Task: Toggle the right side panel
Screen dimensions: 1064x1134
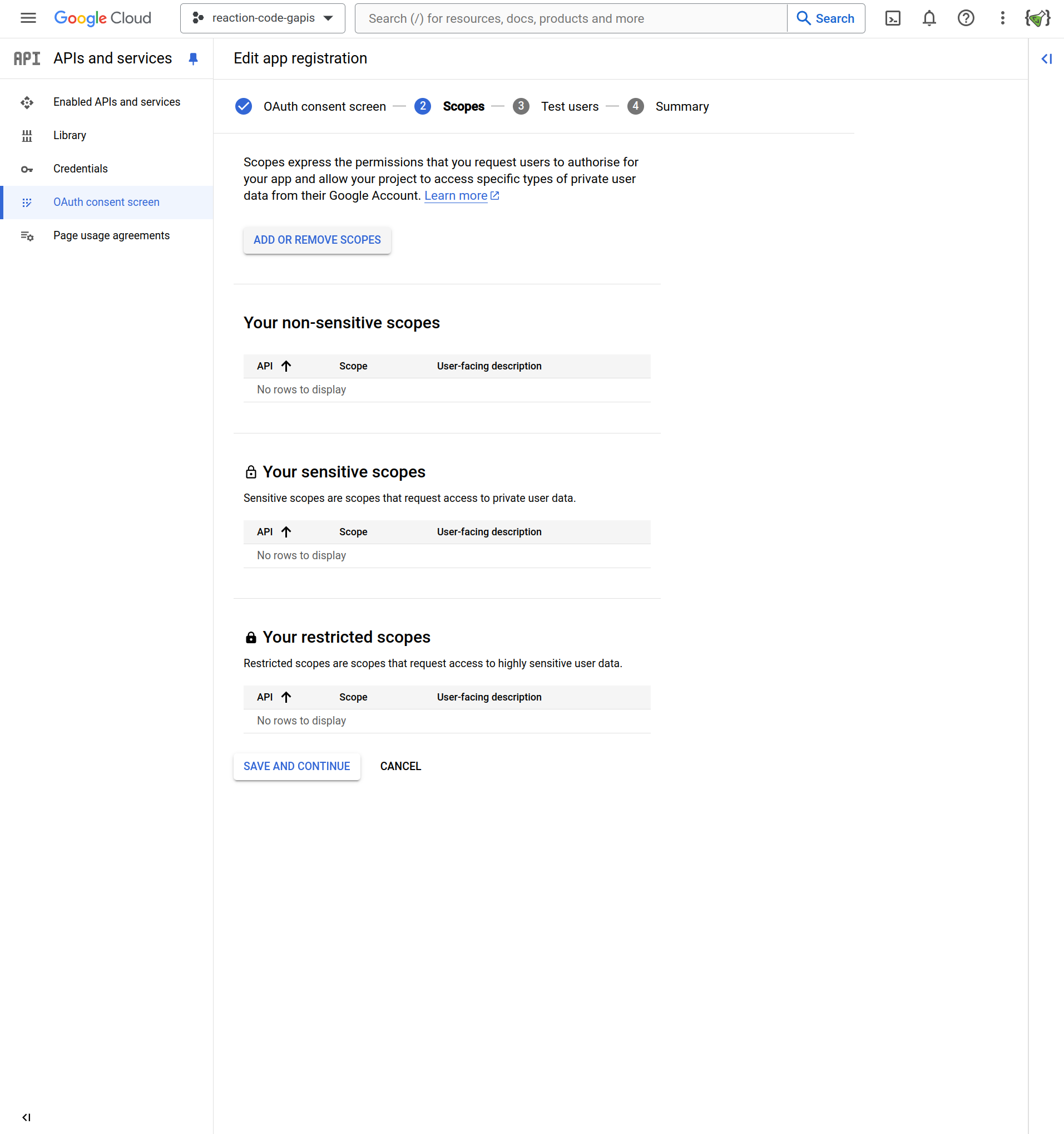Action: [x=1046, y=59]
